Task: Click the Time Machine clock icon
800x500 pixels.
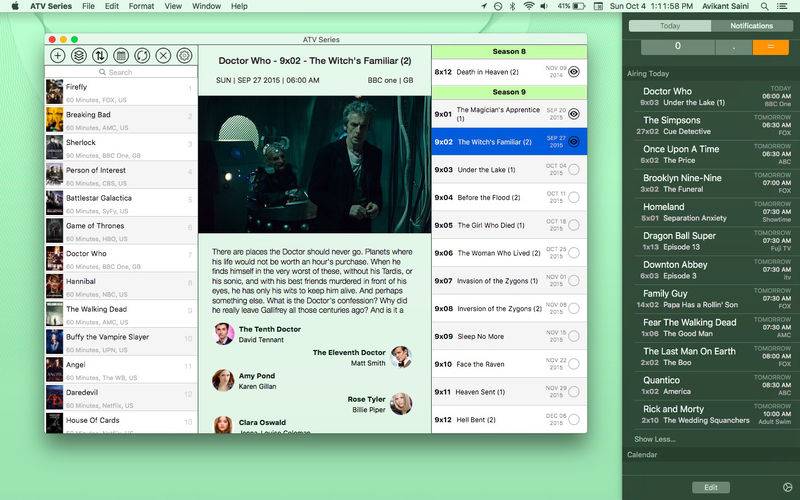Action: (x=498, y=6)
